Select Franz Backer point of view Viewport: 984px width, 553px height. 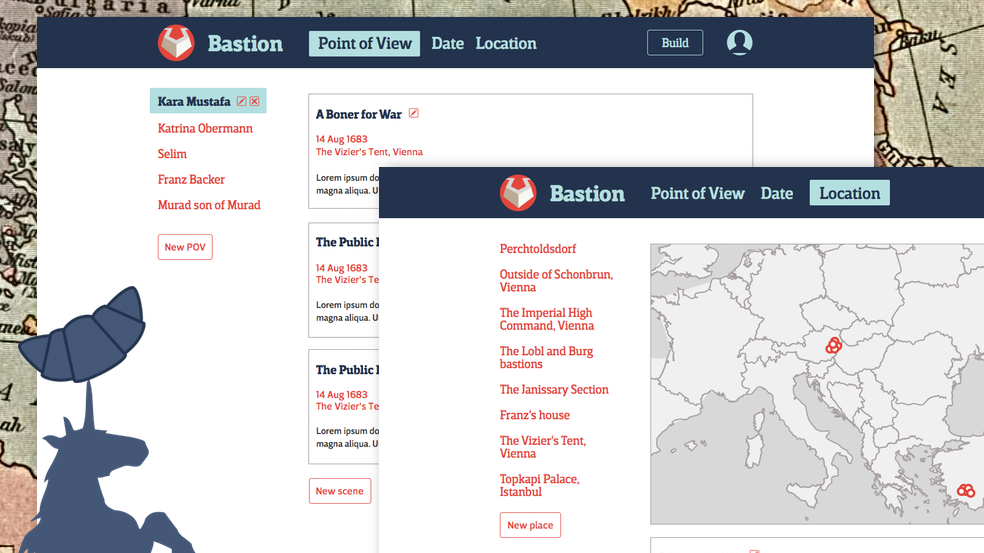point(191,180)
